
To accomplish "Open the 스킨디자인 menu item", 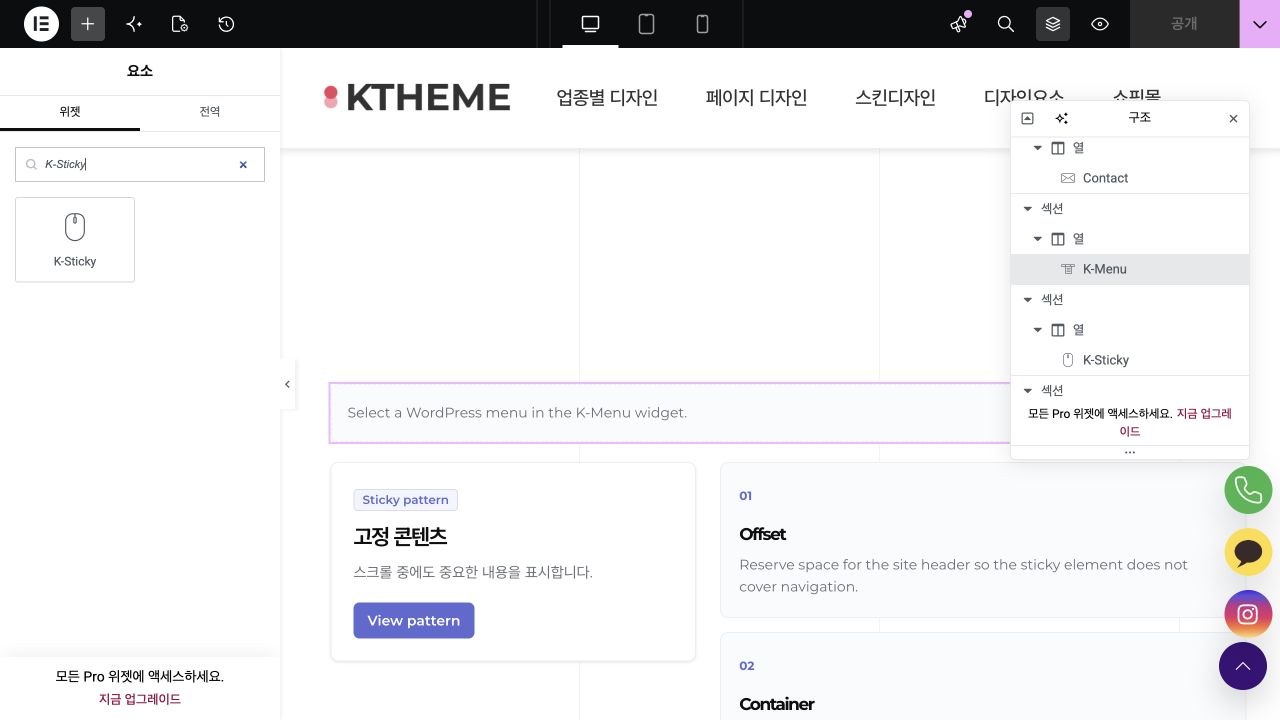I will (895, 98).
